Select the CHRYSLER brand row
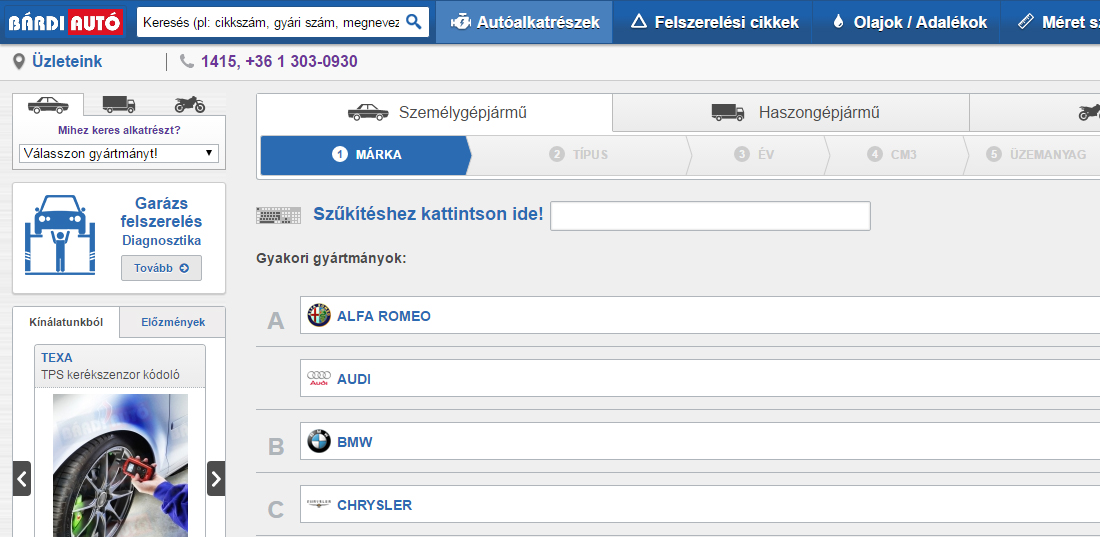The image size is (1100, 537). pos(699,505)
